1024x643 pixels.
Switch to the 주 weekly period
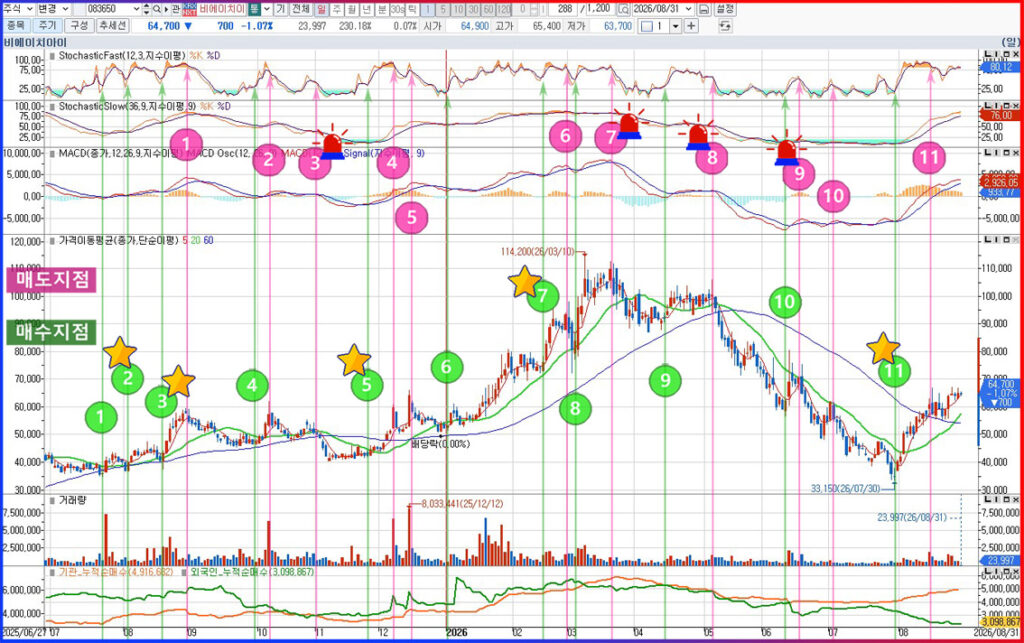tap(336, 9)
